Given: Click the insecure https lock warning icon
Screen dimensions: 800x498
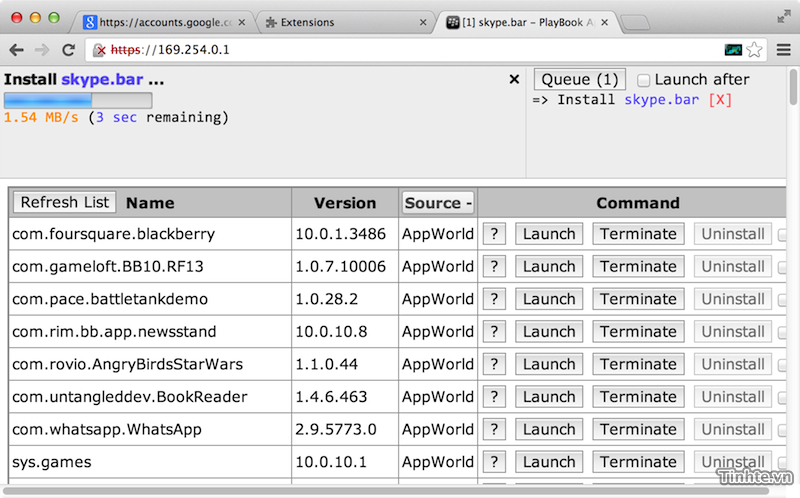Looking at the screenshot, I should [99, 50].
